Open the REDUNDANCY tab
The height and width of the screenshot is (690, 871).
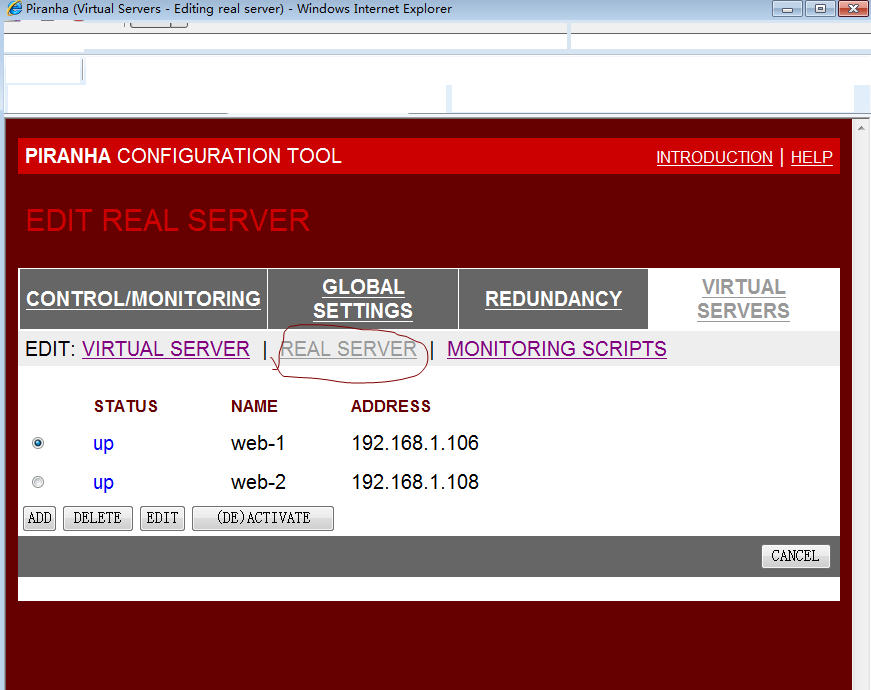click(553, 299)
